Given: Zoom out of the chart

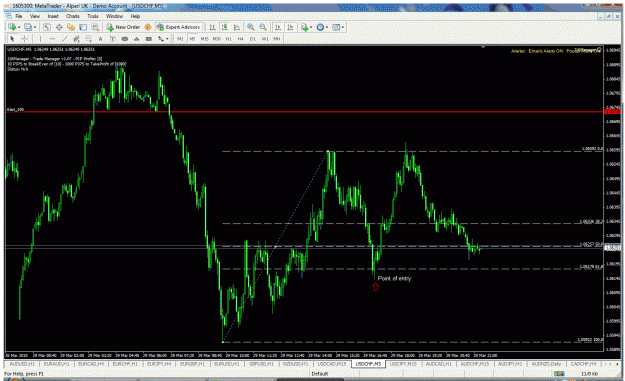Looking at the screenshot, I should point(263,27).
